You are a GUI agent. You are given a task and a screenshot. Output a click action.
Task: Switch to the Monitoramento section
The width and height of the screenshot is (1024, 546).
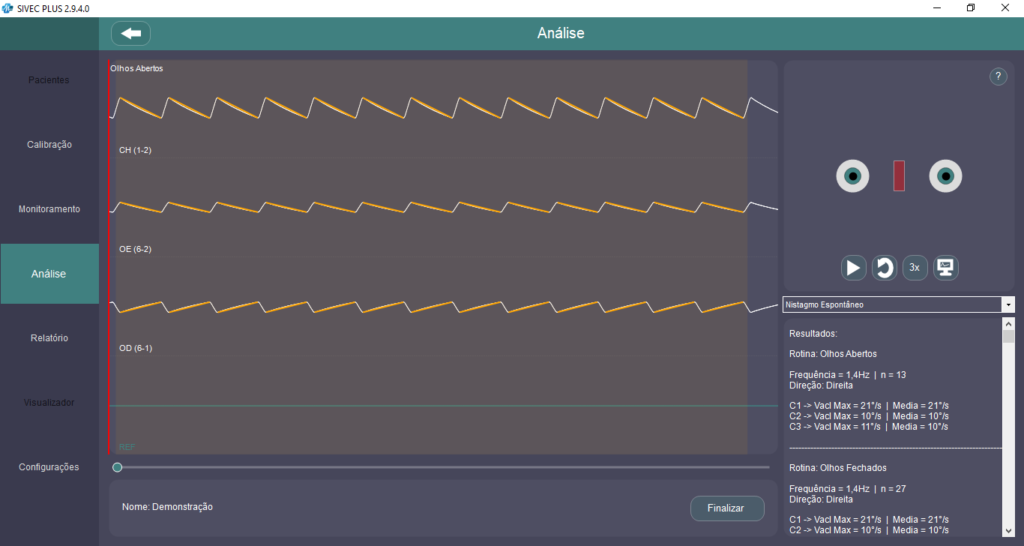pos(49,209)
